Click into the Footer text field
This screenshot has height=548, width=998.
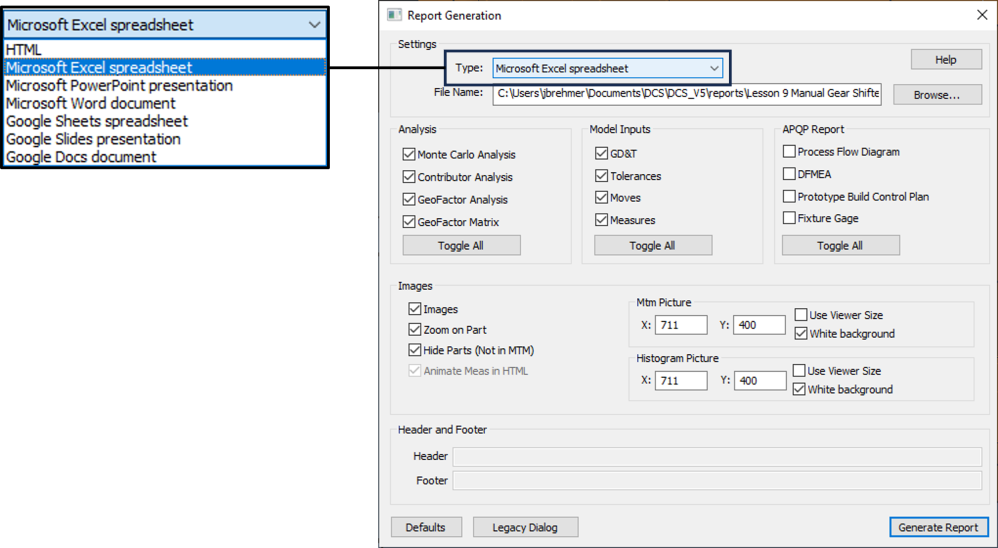coord(717,481)
